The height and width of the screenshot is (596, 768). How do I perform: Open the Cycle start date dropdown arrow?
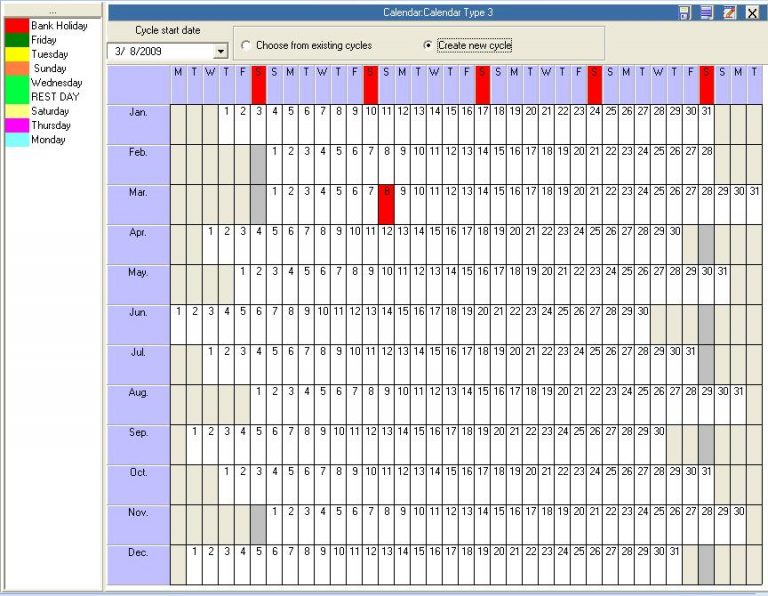tap(221, 51)
